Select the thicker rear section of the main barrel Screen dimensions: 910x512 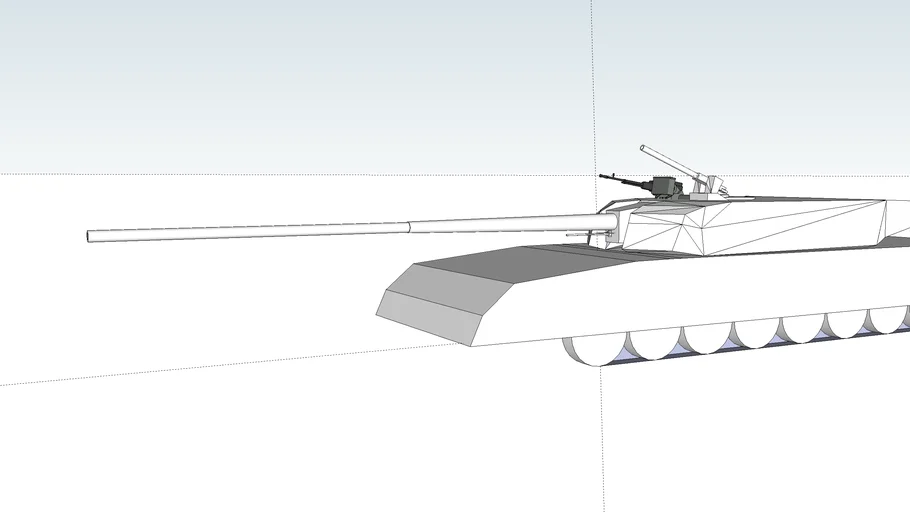point(500,224)
